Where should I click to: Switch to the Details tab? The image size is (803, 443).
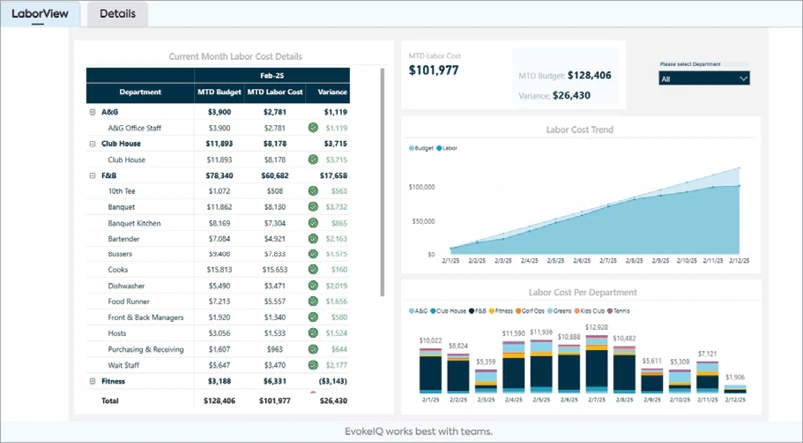(x=118, y=13)
